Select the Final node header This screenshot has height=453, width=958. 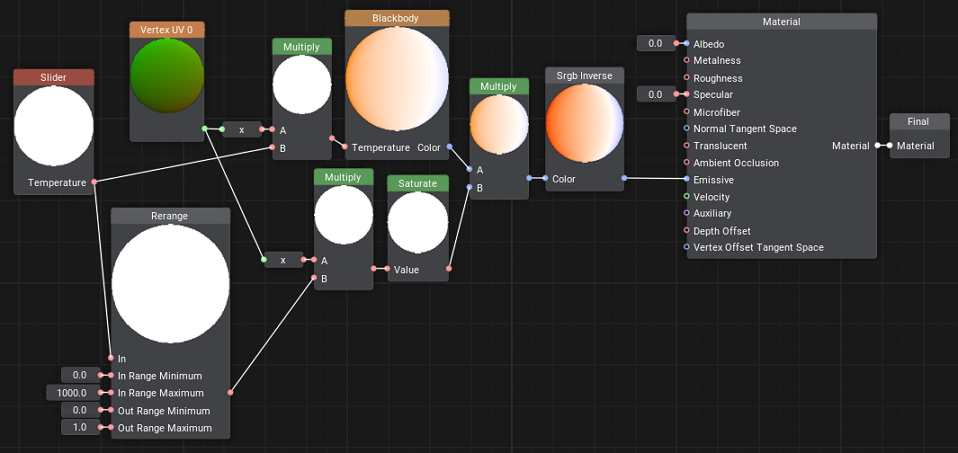[917, 122]
